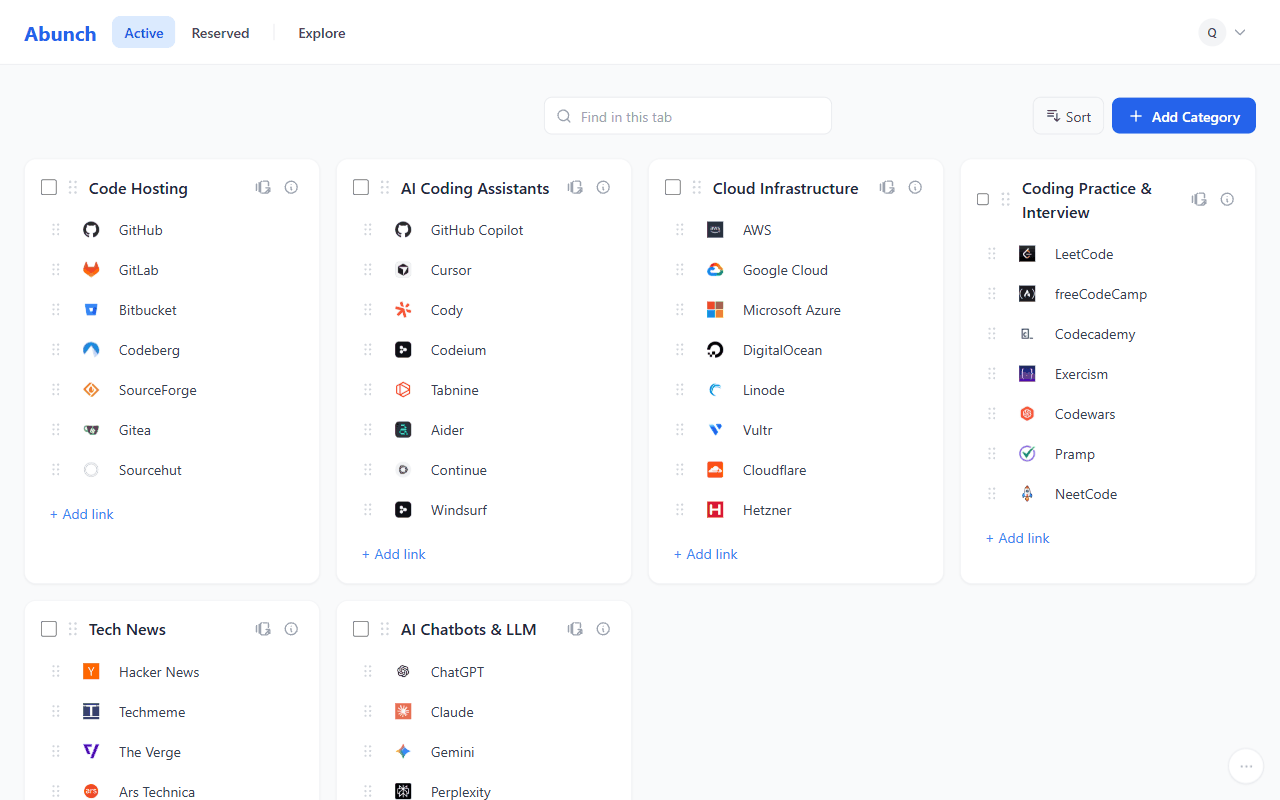Check the Tech News category checkbox
Viewport: 1280px width, 800px height.
click(49, 629)
